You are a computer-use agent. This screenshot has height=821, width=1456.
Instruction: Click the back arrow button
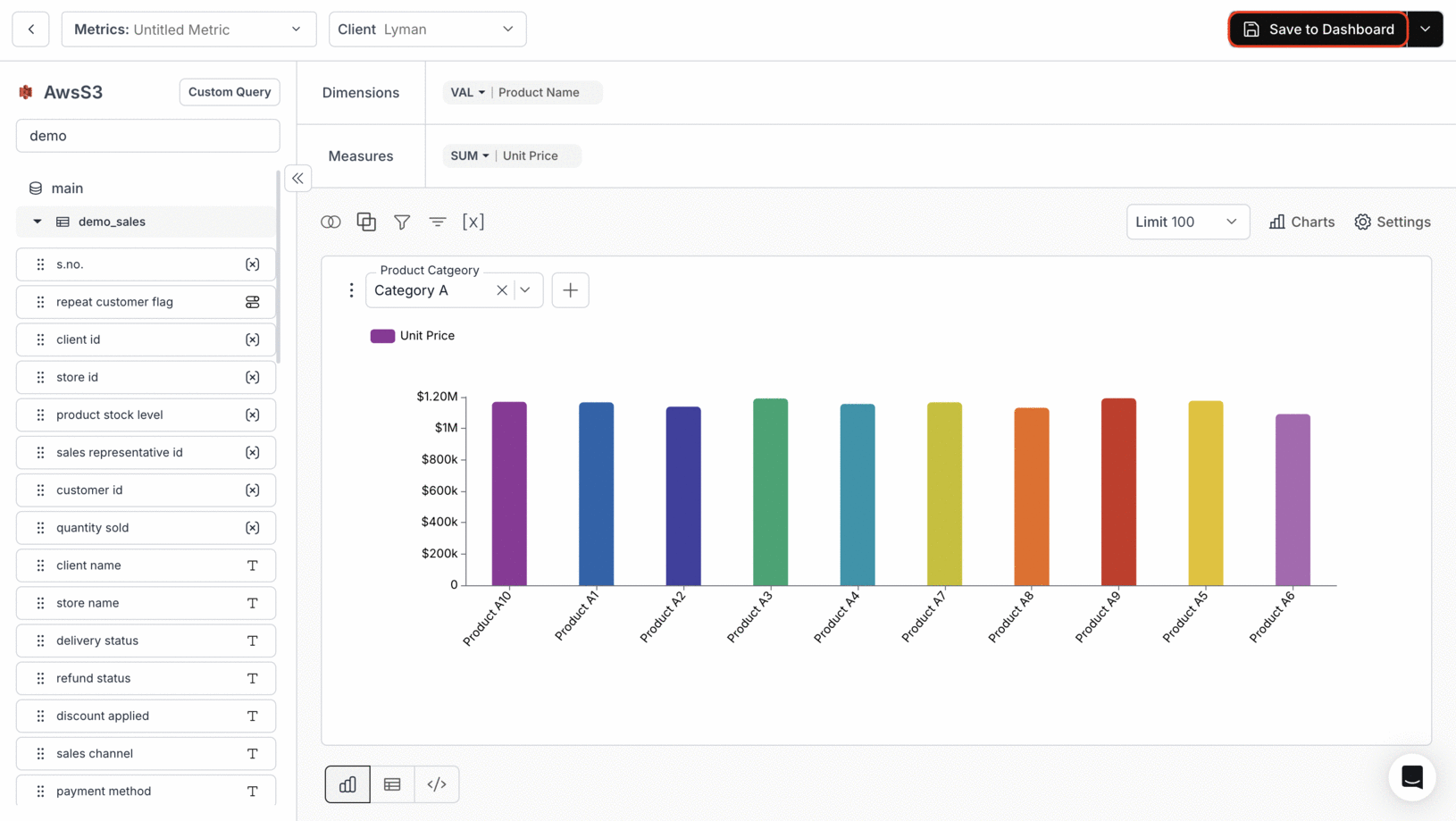click(x=31, y=29)
